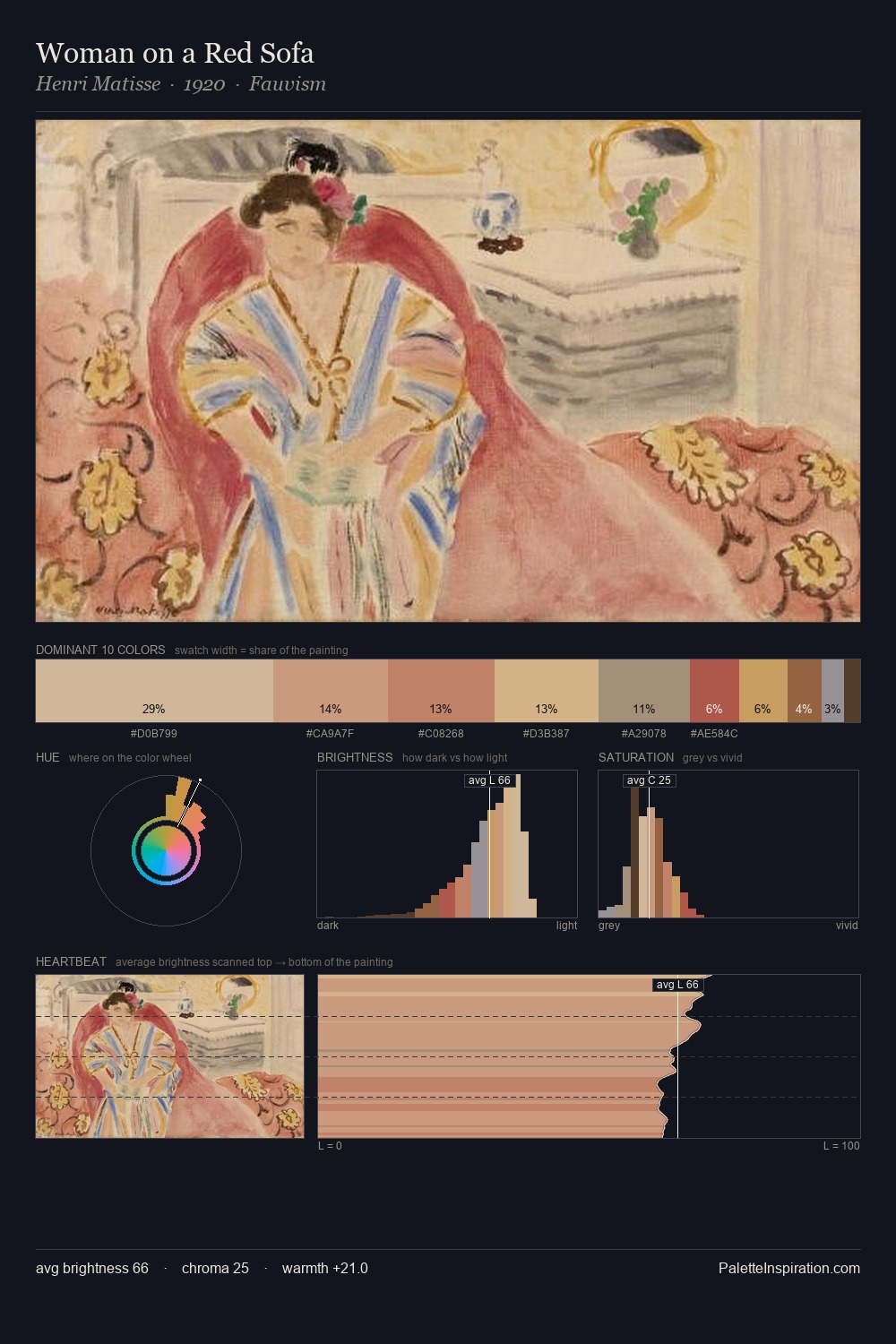This screenshot has width=896, height=1344.
Task: Click 'avg brightness 66' in the footer
Action: coord(92,1268)
